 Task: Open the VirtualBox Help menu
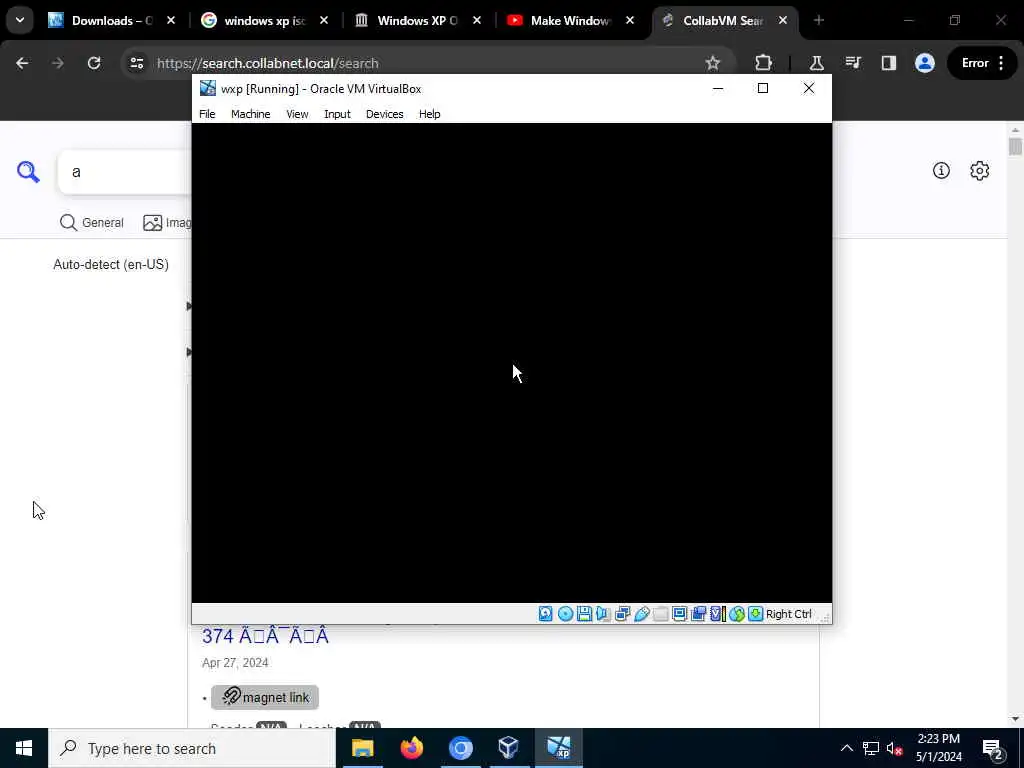coord(430,114)
